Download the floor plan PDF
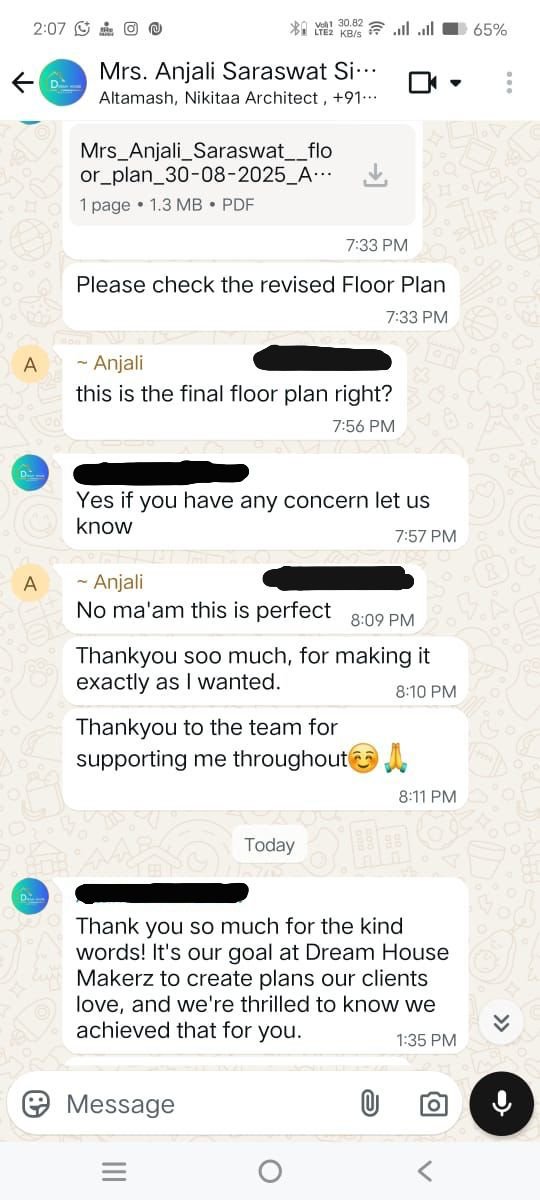The height and width of the screenshot is (1200, 540). 375,176
